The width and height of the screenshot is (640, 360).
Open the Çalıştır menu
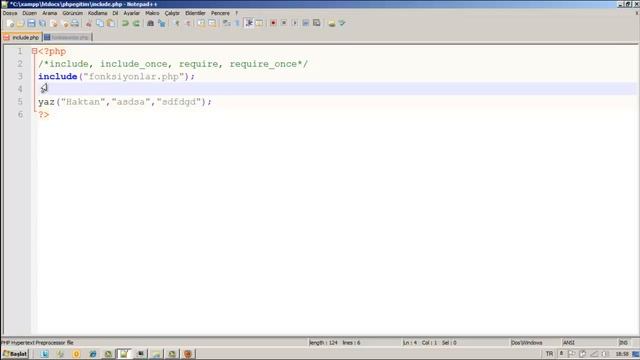tap(172, 13)
